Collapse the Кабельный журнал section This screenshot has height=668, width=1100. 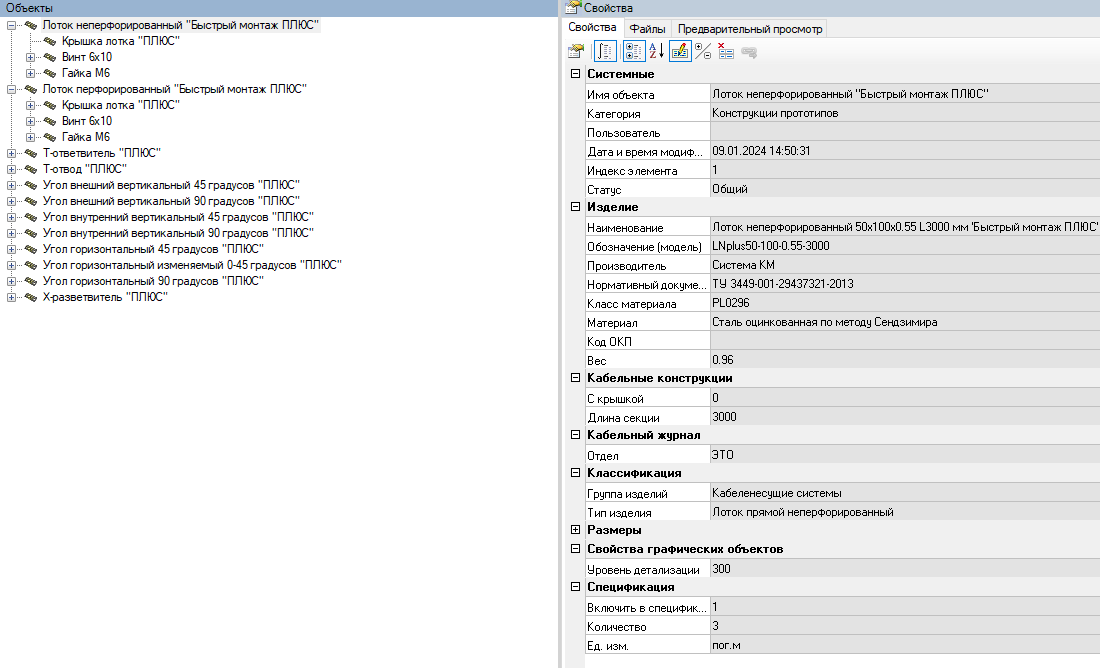pyautogui.click(x=575, y=435)
